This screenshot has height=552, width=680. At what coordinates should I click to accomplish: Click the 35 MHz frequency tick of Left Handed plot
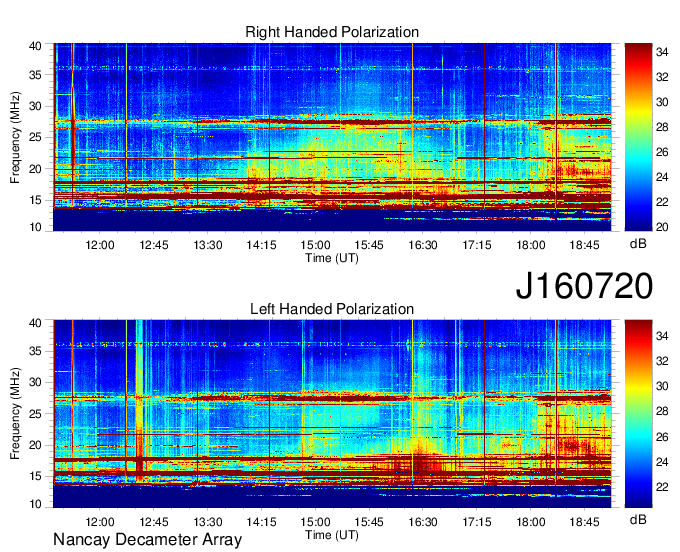pyautogui.click(x=36, y=351)
